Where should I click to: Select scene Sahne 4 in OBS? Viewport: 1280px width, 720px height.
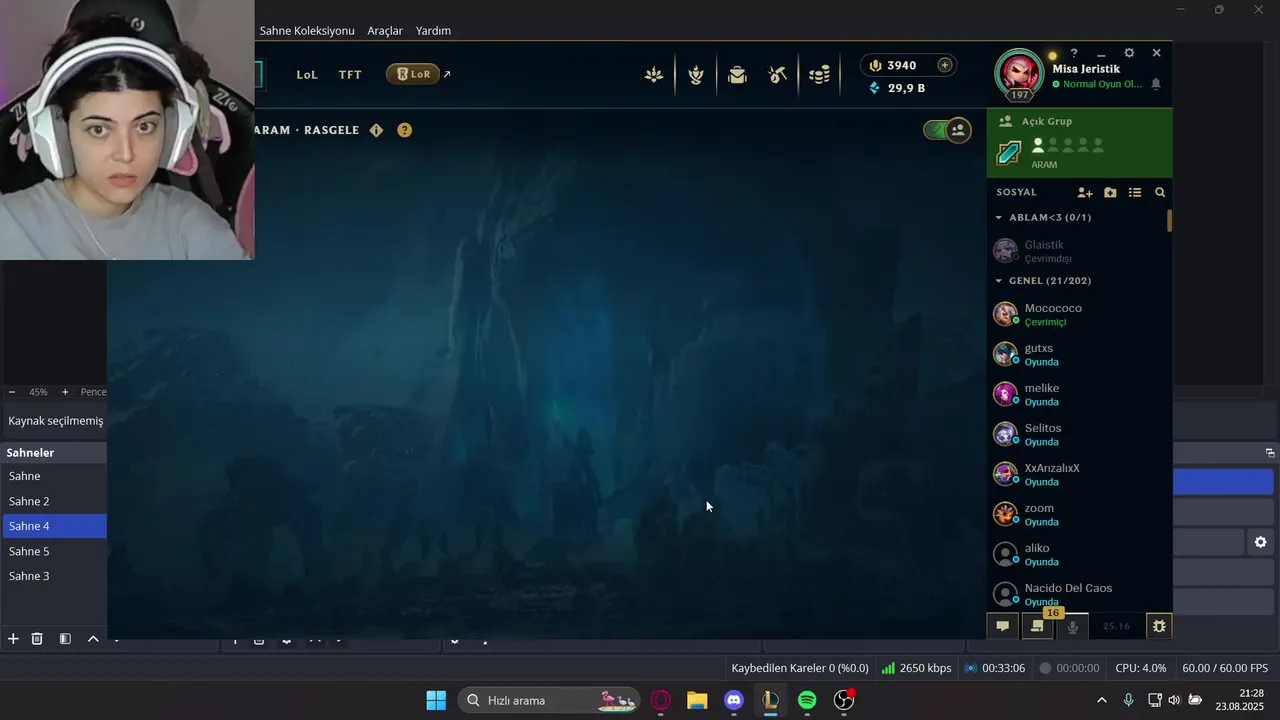[x=53, y=526]
